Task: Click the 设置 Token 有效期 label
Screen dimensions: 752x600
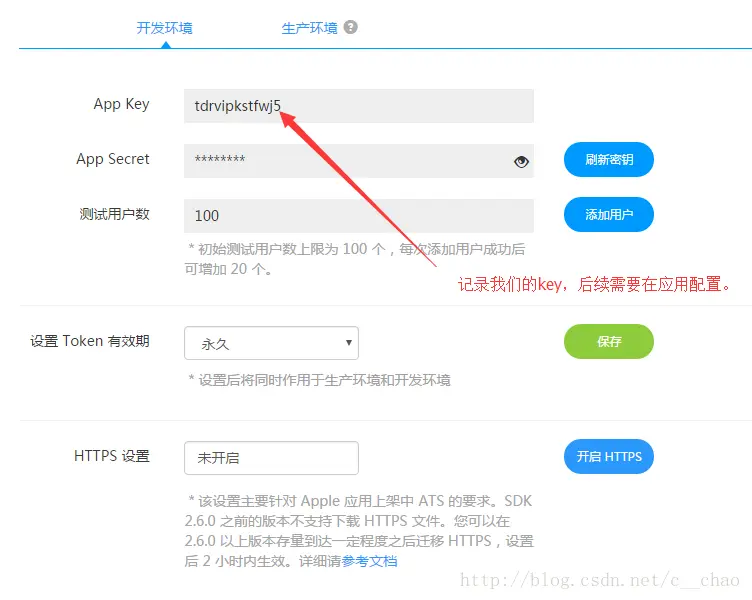Action: tap(90, 341)
